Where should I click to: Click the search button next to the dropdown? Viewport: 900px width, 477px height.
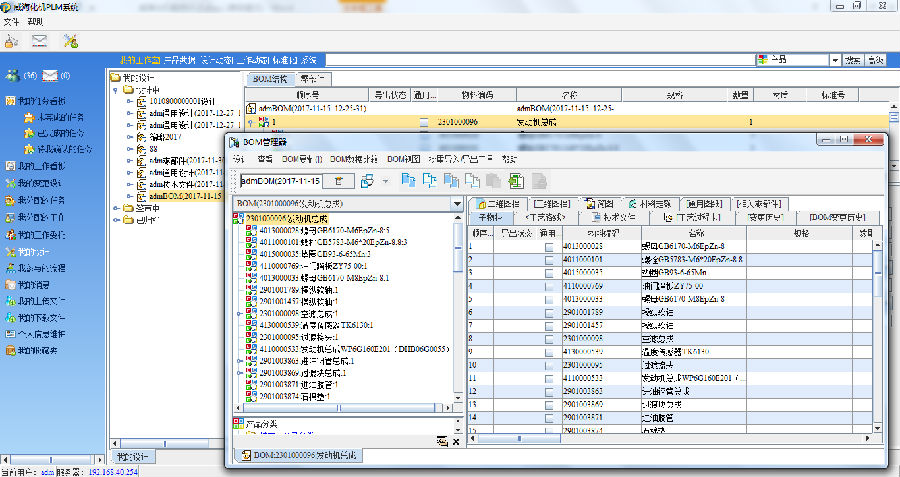[x=853, y=60]
